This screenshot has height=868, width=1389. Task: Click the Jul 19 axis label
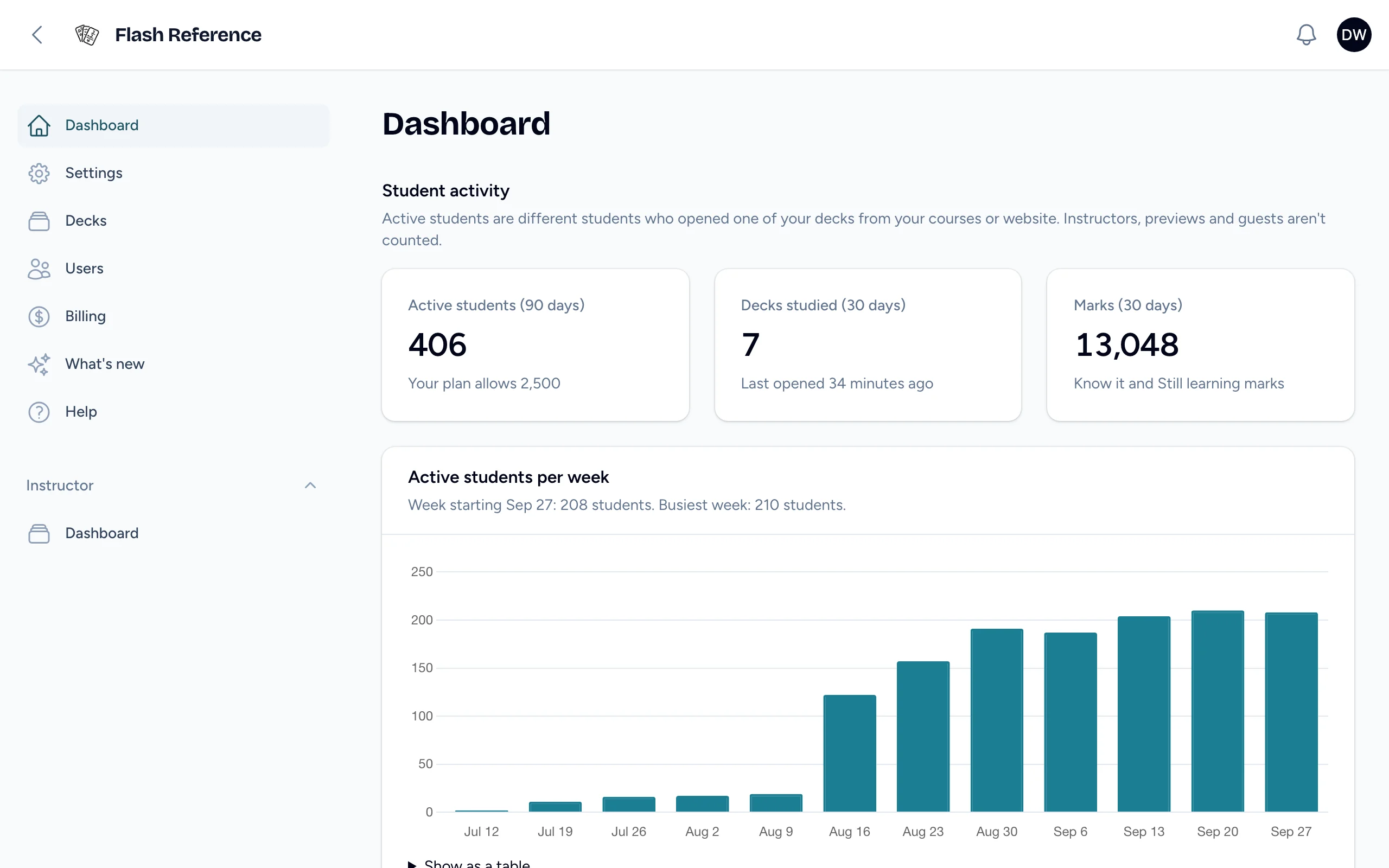click(x=555, y=831)
